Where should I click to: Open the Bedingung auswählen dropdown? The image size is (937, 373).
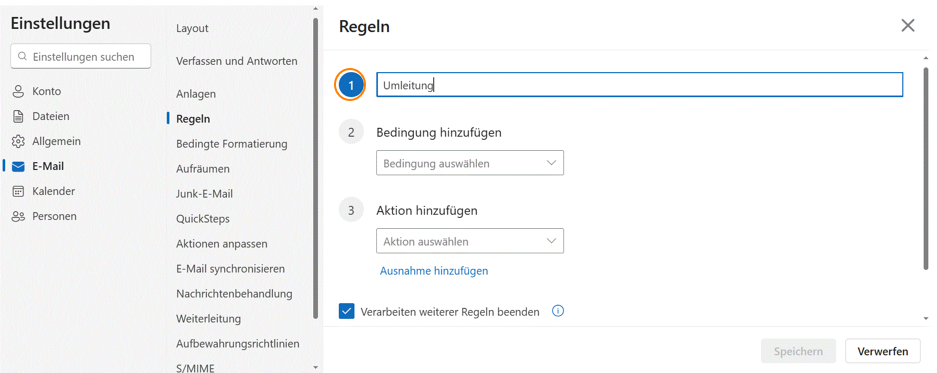pos(470,163)
